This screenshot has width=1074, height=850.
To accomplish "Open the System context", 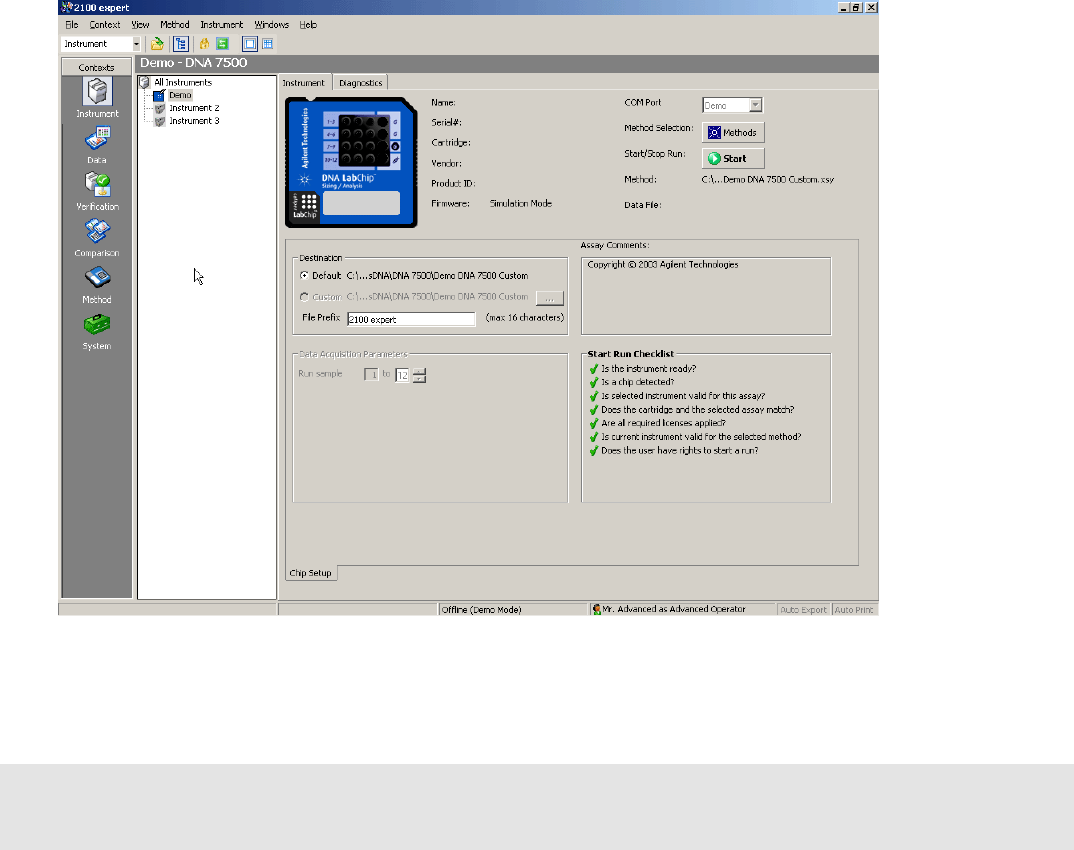I will point(97,331).
